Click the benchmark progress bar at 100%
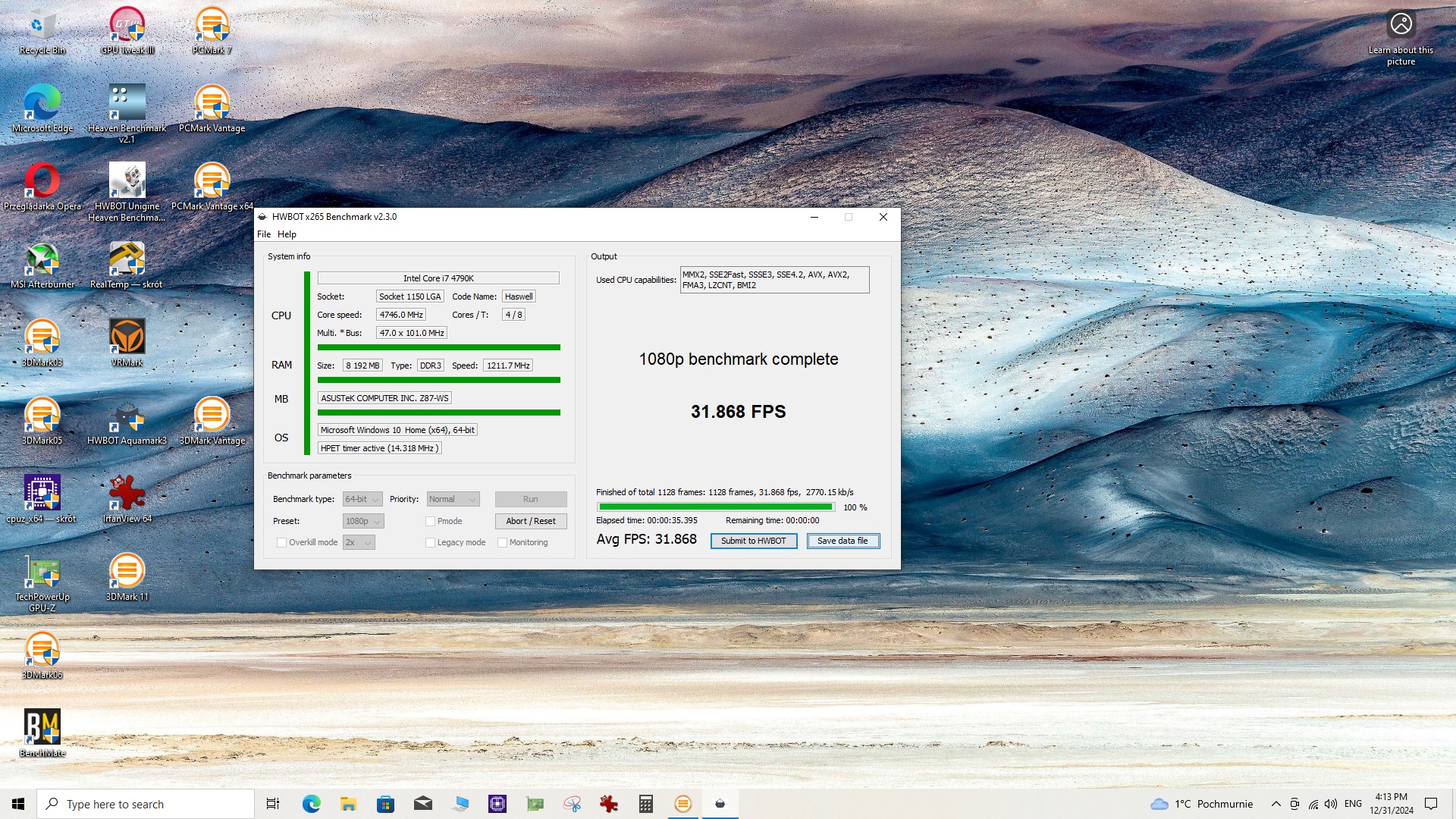 point(716,507)
